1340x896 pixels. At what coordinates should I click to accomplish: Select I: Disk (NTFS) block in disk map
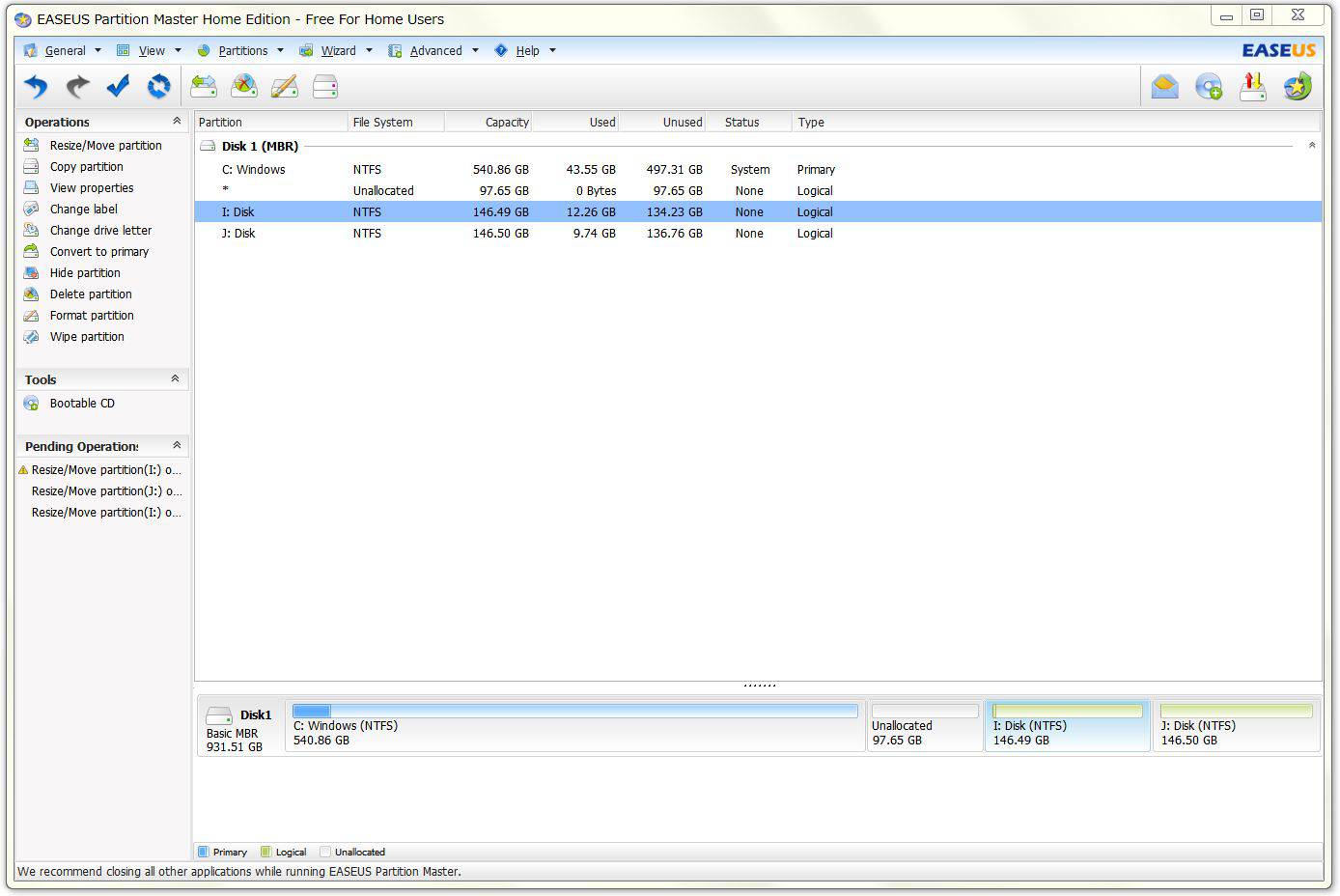pos(1067,726)
